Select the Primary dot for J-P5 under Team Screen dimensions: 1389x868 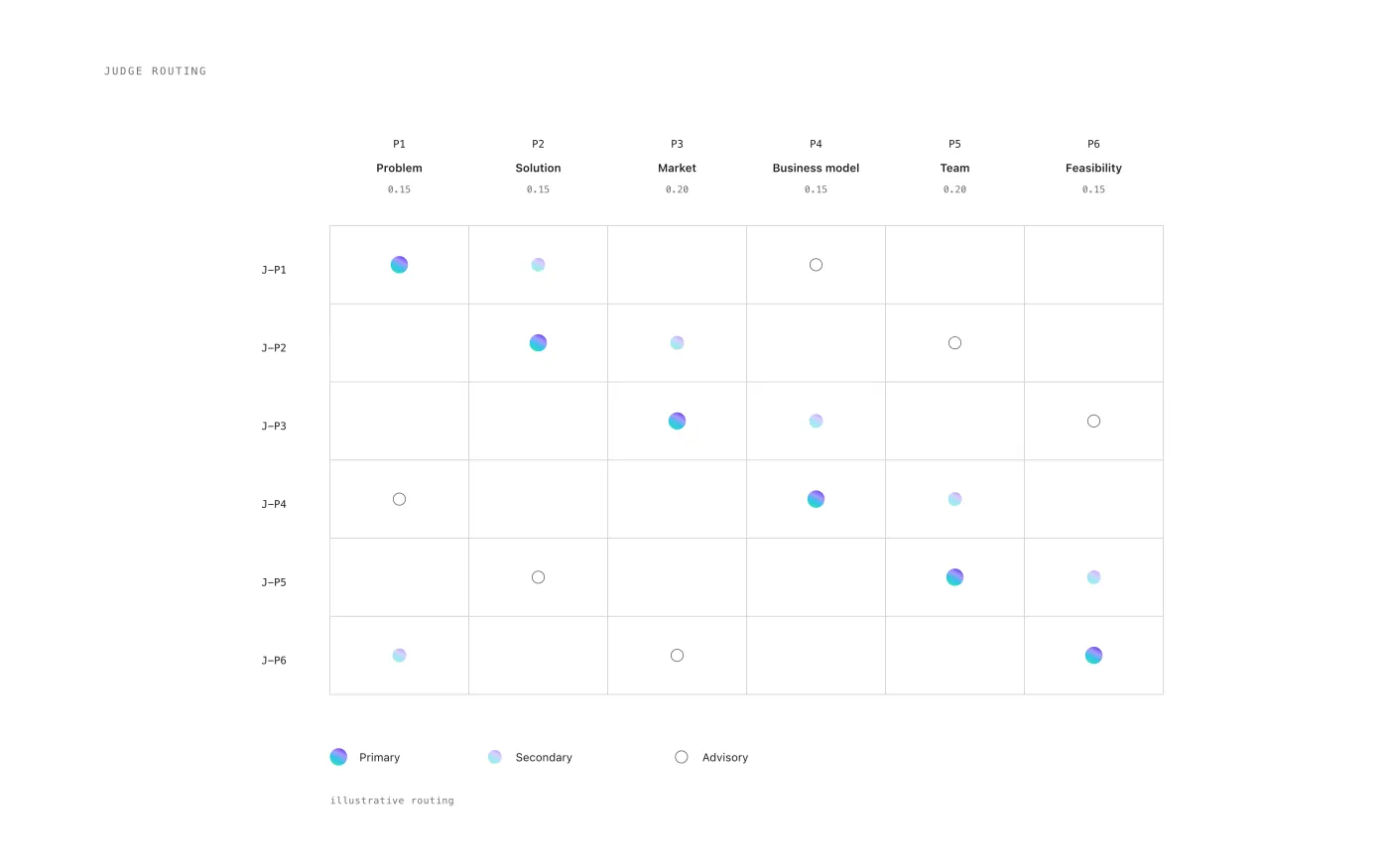tap(954, 577)
